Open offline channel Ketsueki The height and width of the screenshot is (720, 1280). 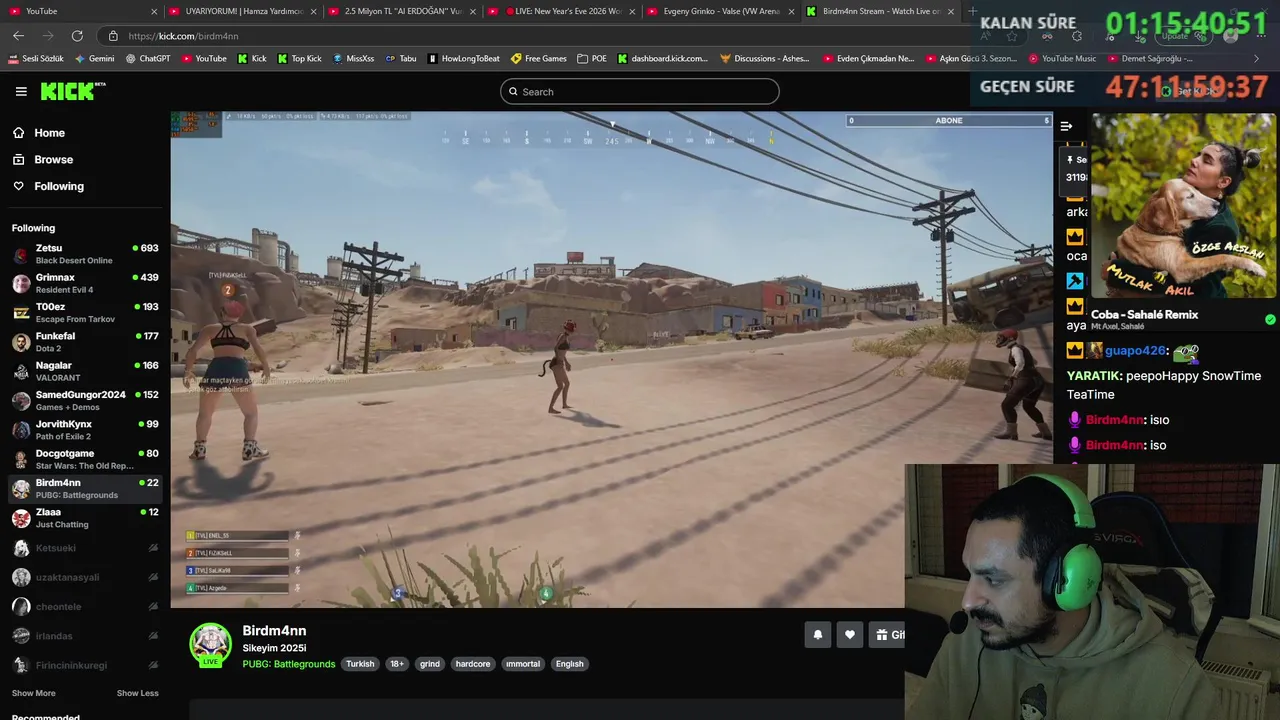[85, 548]
